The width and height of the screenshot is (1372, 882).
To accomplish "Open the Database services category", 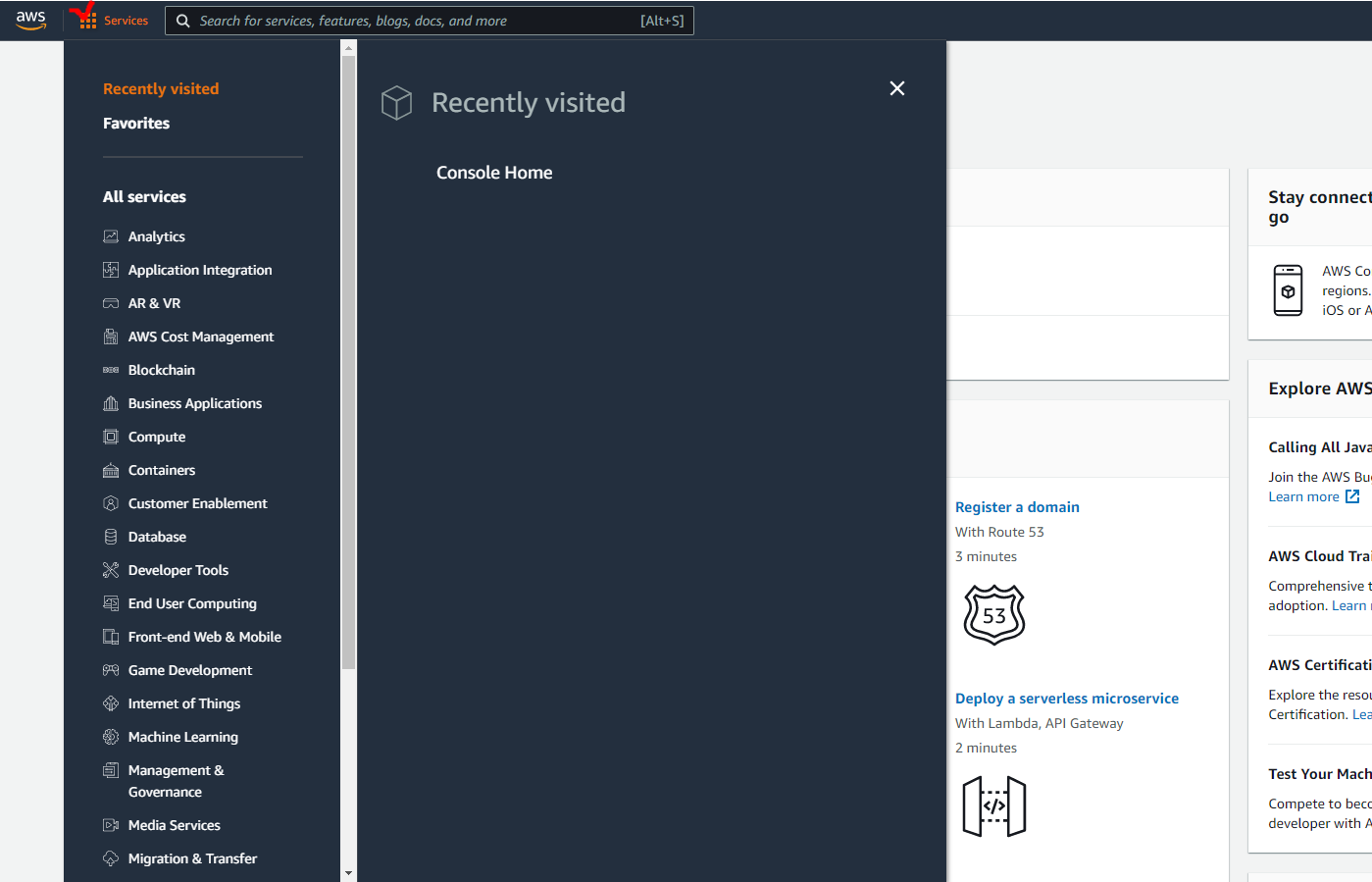I will pos(157,537).
